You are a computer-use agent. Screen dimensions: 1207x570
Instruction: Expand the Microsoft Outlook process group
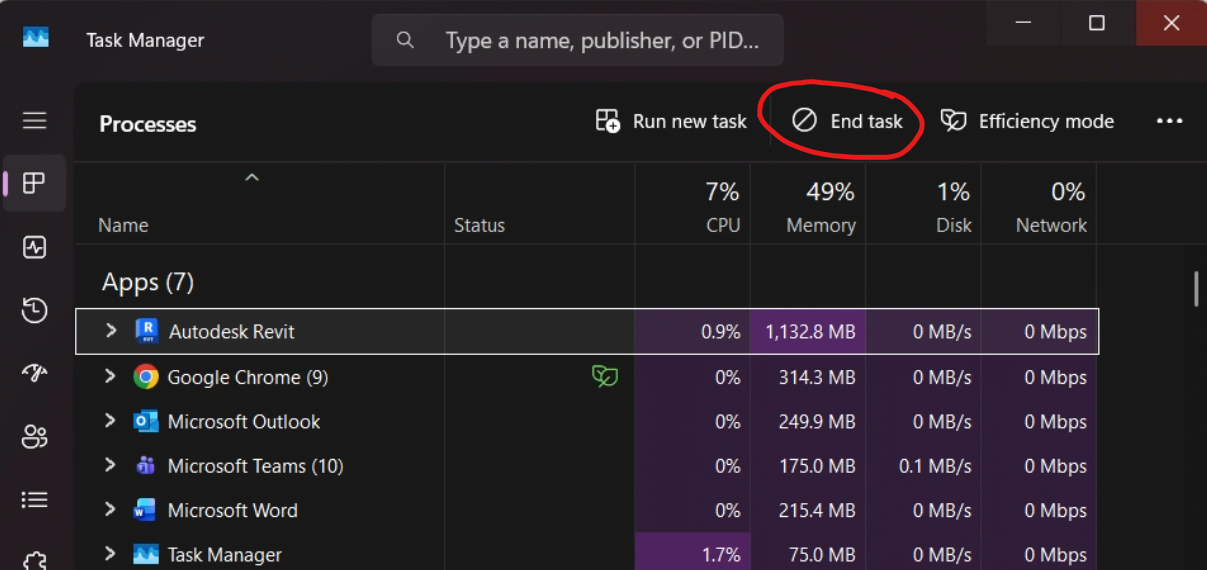pyautogui.click(x=111, y=421)
